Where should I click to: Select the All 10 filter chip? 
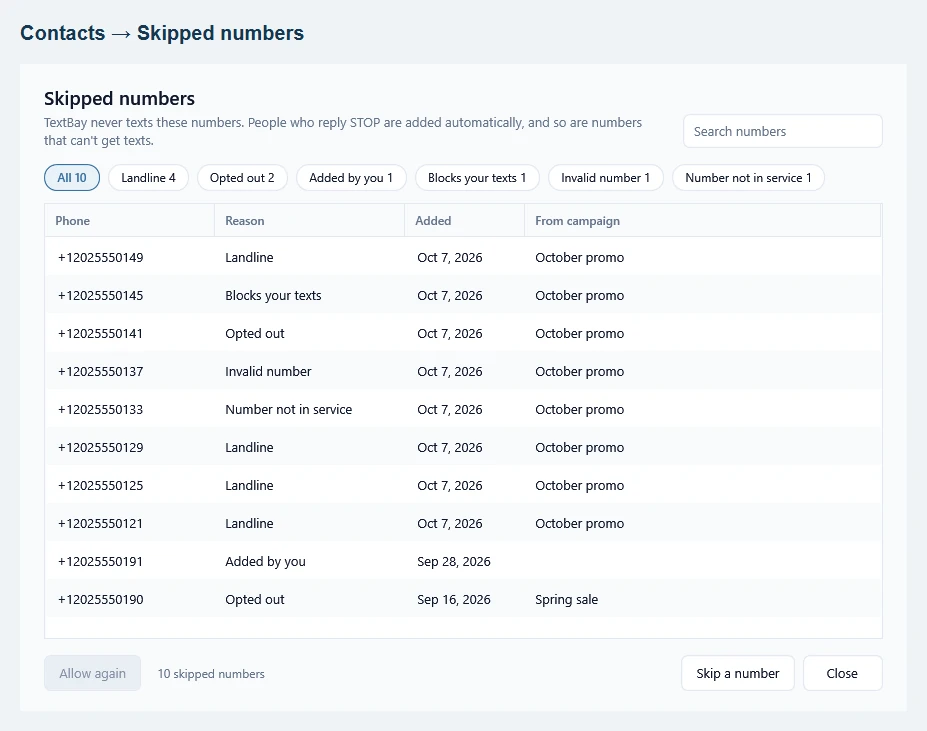click(x=72, y=177)
